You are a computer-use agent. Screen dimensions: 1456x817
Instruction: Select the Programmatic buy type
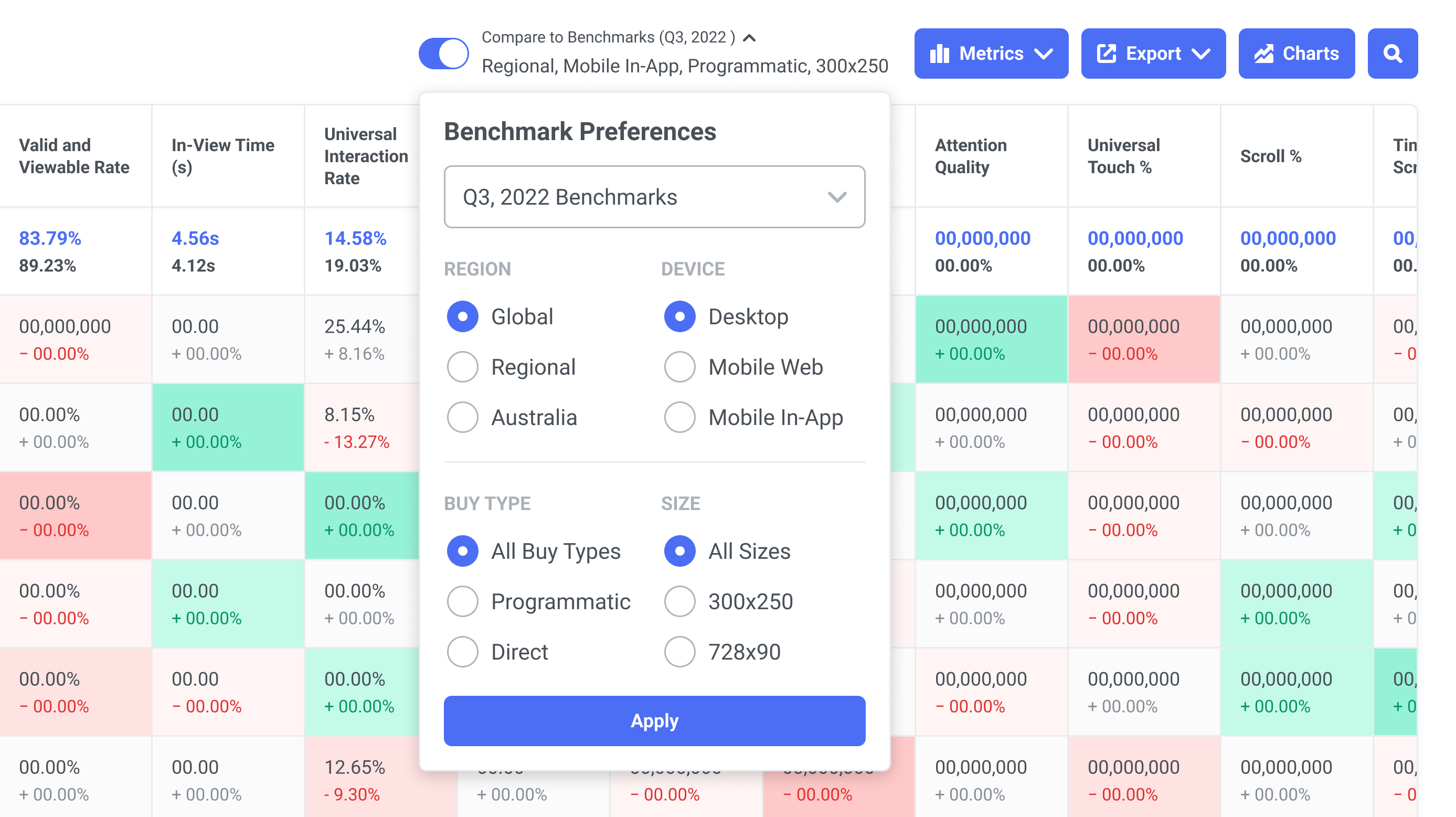pyautogui.click(x=462, y=601)
